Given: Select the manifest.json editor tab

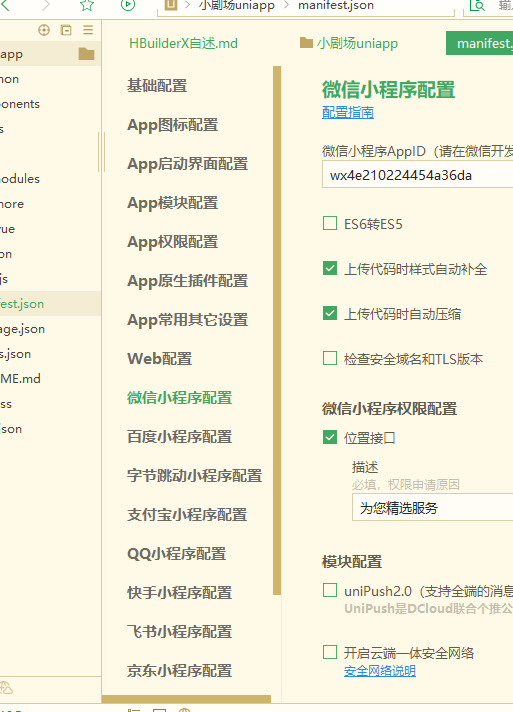Looking at the screenshot, I should [x=479, y=43].
